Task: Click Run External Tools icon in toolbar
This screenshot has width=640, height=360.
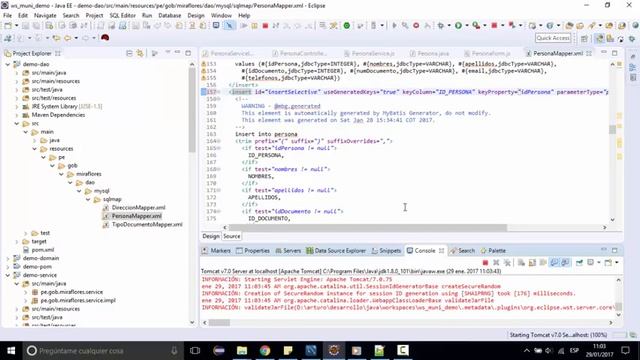Action: tap(476, 26)
